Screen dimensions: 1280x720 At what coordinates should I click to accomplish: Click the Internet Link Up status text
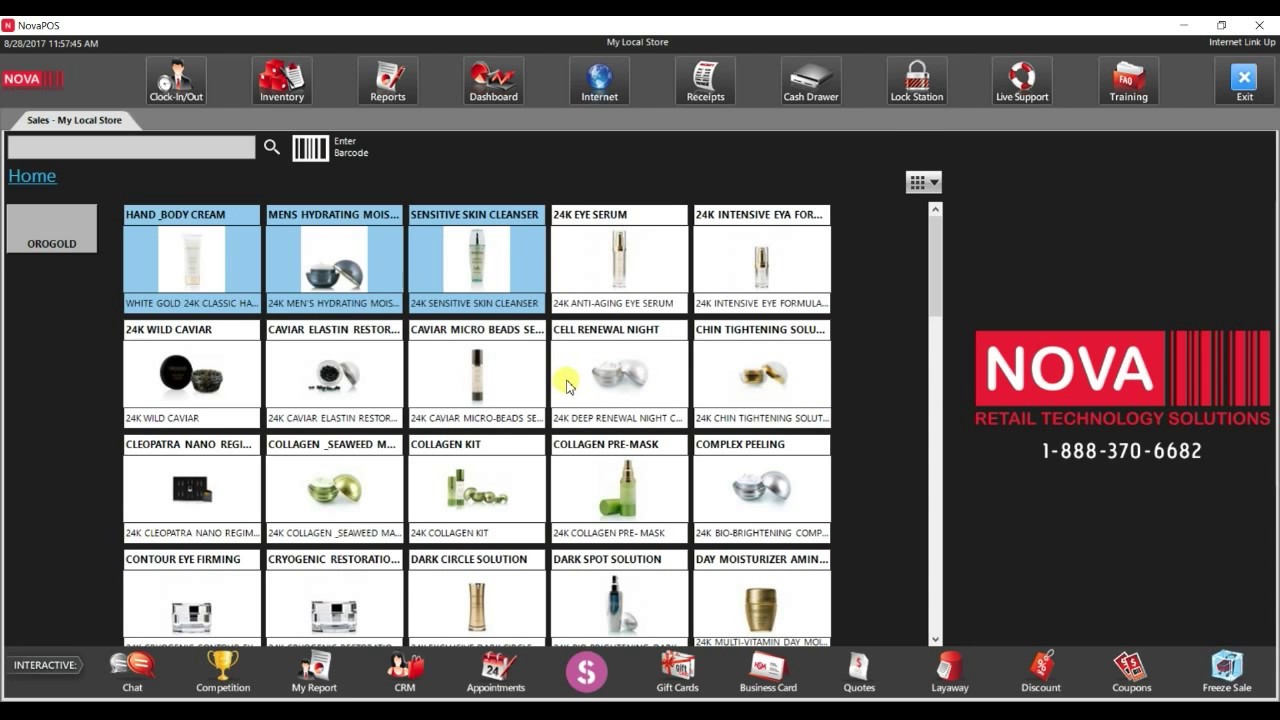pyautogui.click(x=1242, y=42)
